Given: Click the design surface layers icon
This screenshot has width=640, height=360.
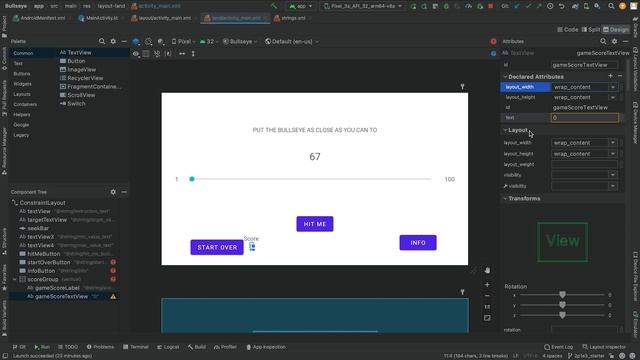Looking at the screenshot, I should click(136, 42).
